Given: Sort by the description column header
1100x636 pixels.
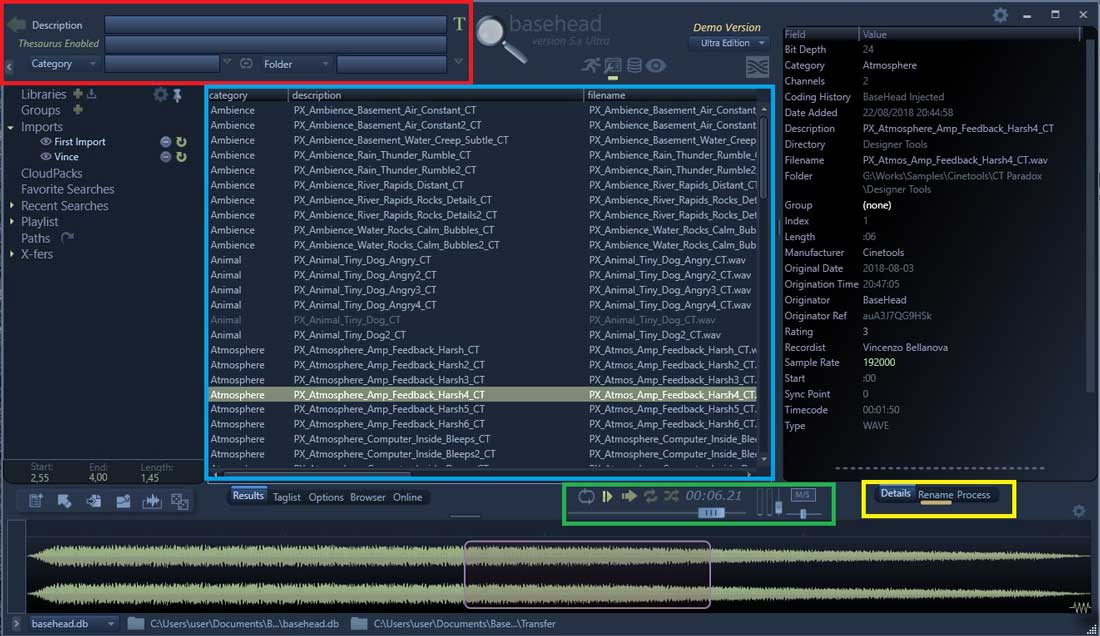Looking at the screenshot, I should pyautogui.click(x=435, y=95).
